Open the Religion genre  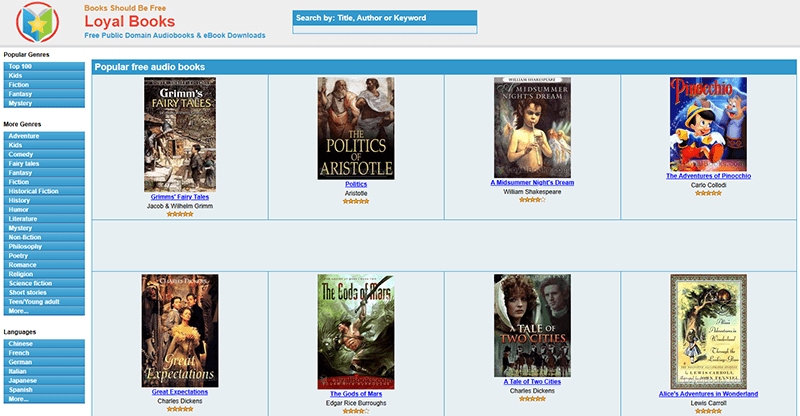44,274
